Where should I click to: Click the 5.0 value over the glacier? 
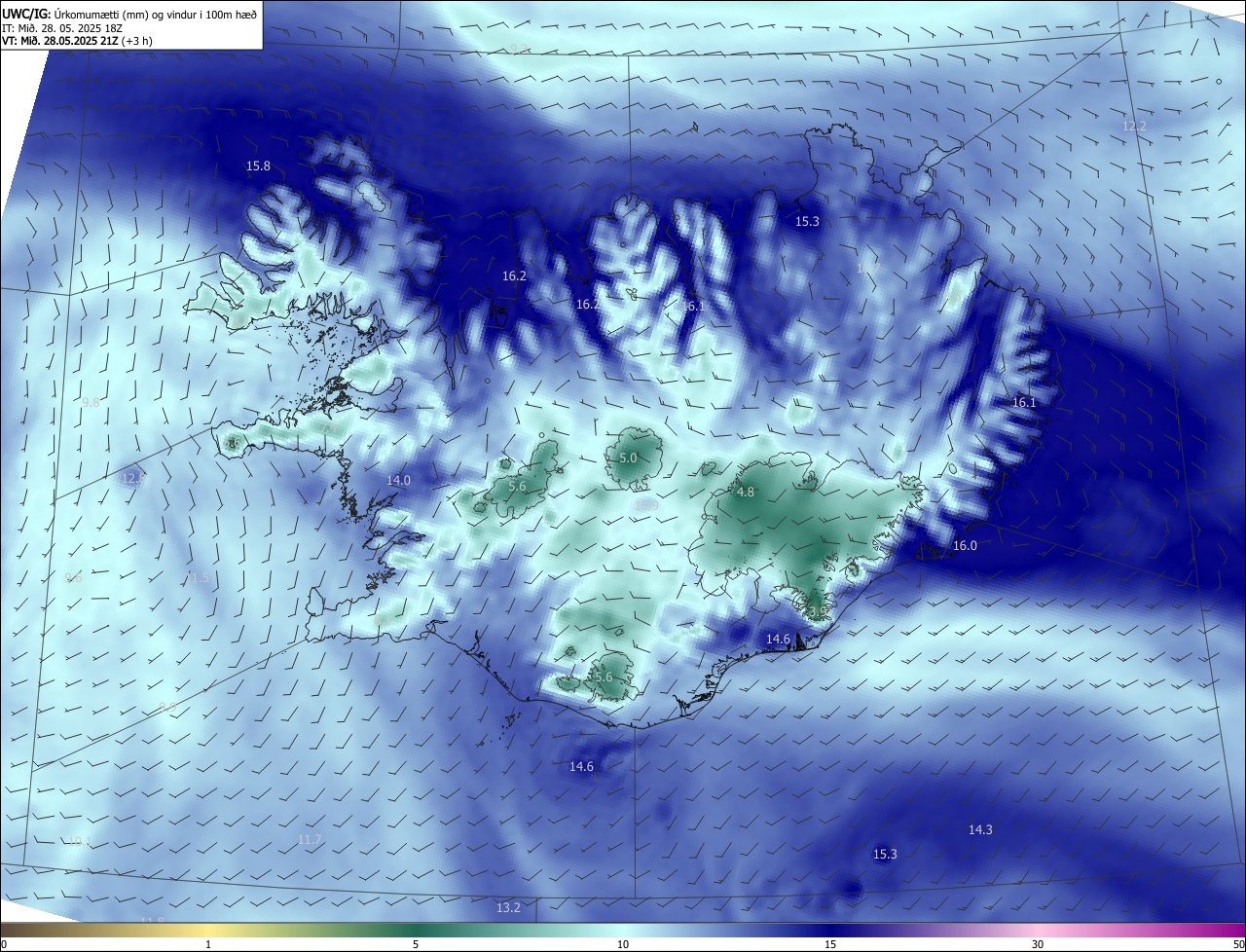click(628, 458)
